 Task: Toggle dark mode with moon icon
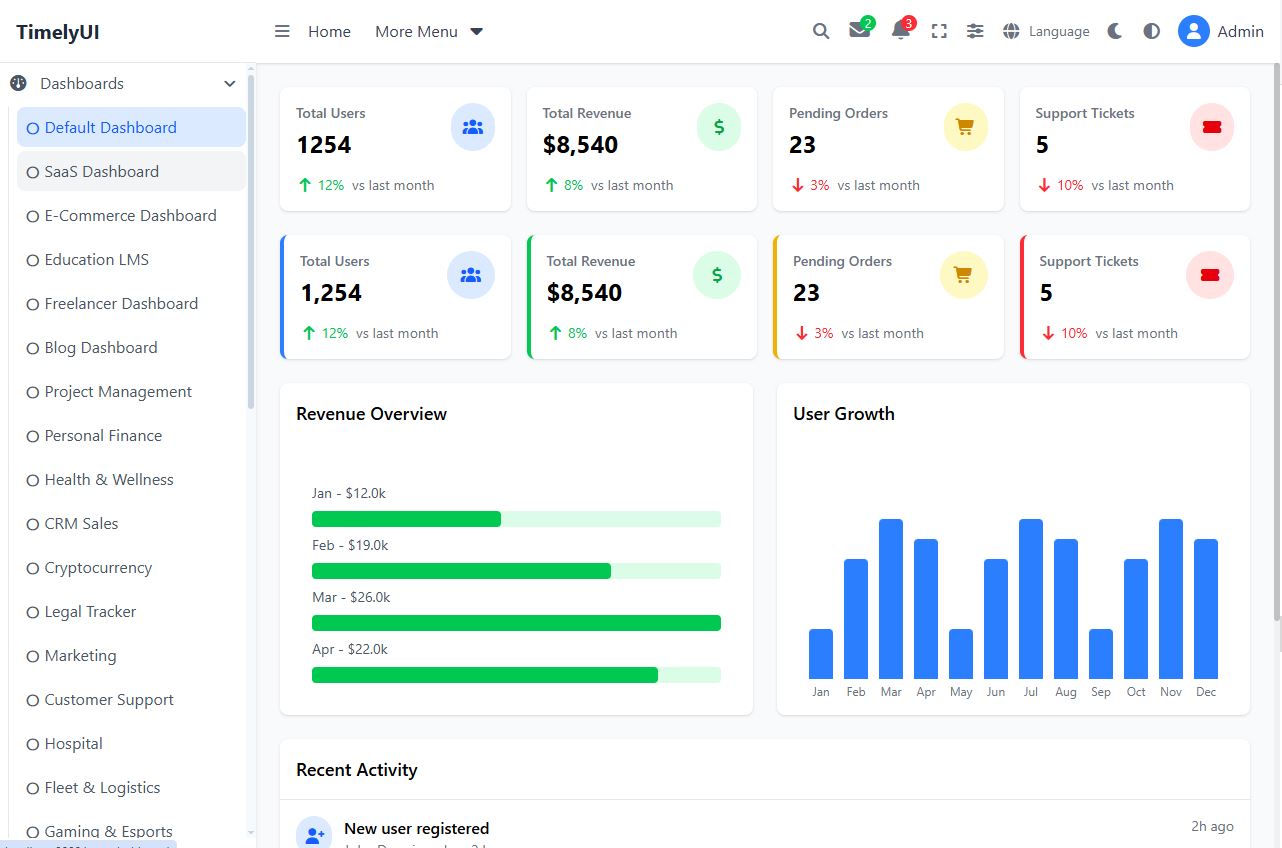point(1115,32)
